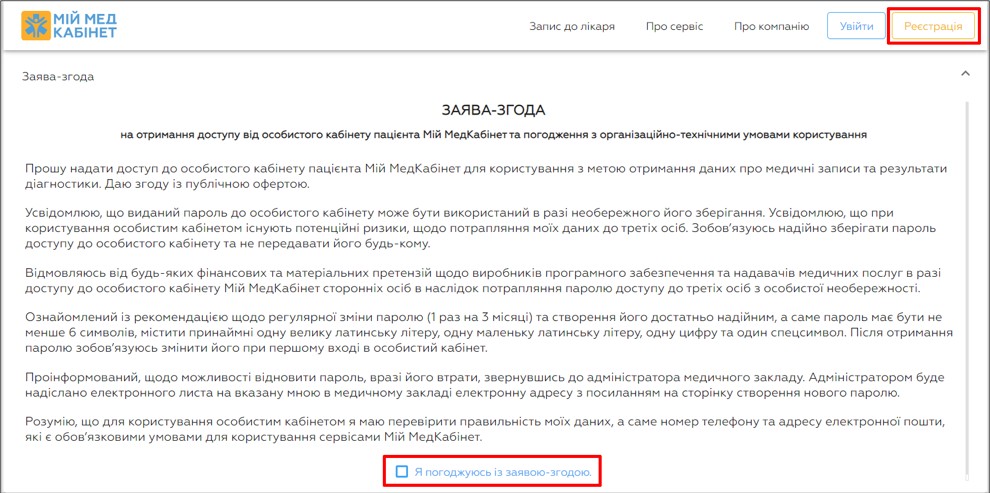Tick the consent agreement checkbox
The height and width of the screenshot is (493, 990).
[402, 471]
